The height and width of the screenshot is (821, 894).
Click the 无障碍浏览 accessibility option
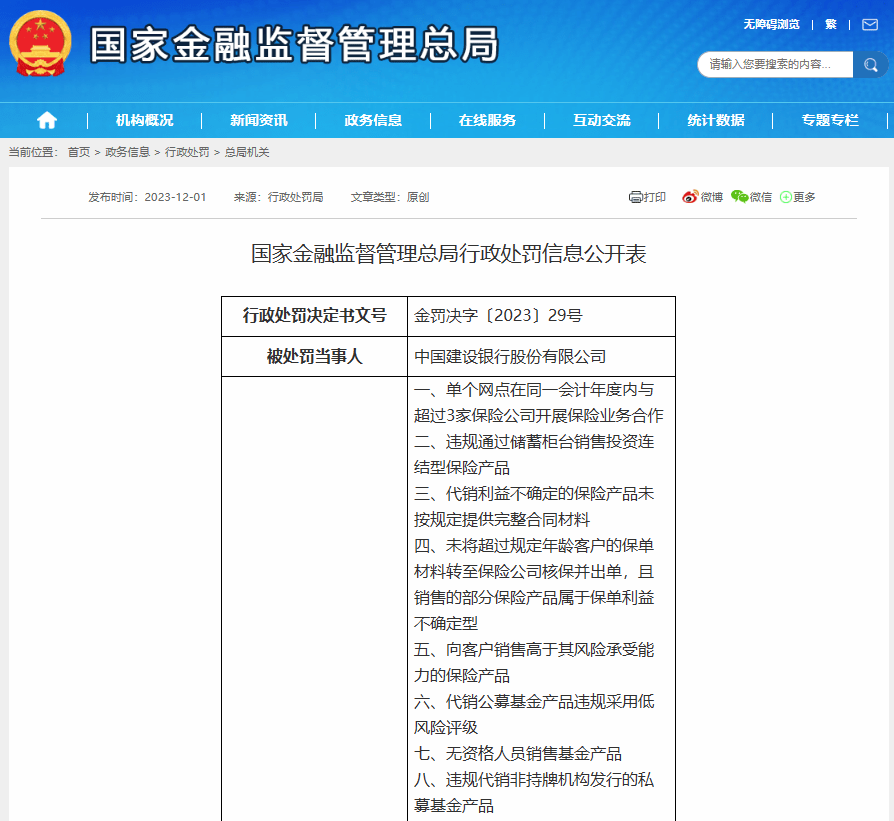pos(771,24)
